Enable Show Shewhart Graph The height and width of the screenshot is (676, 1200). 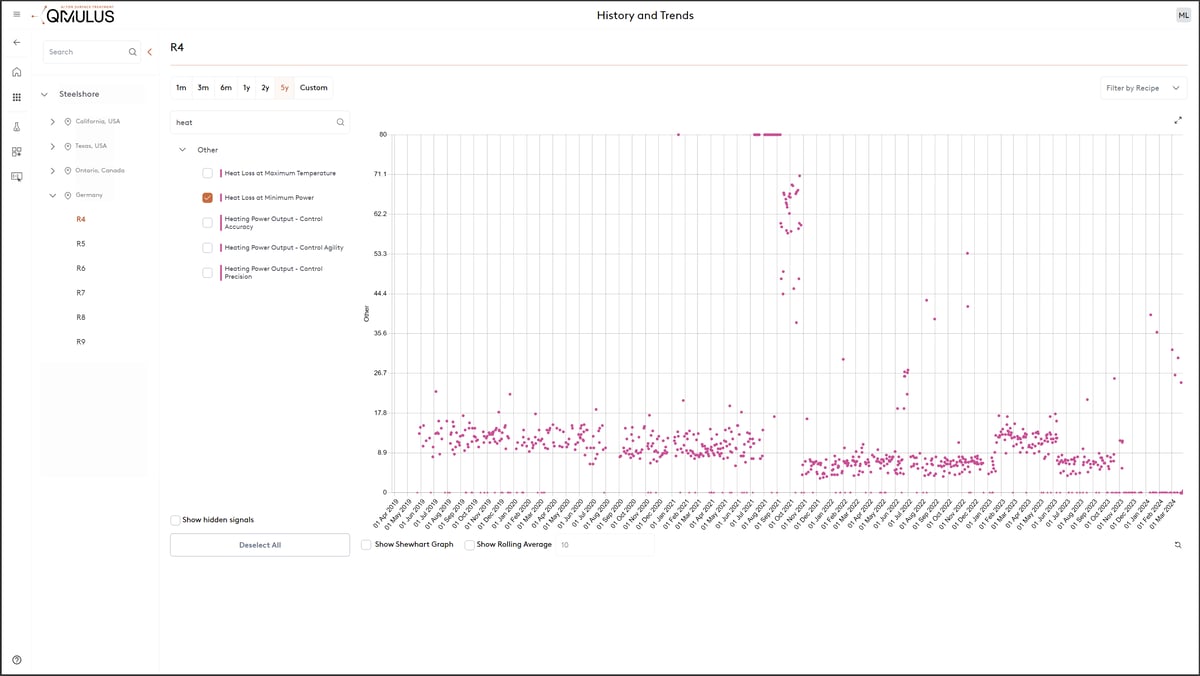click(366, 545)
